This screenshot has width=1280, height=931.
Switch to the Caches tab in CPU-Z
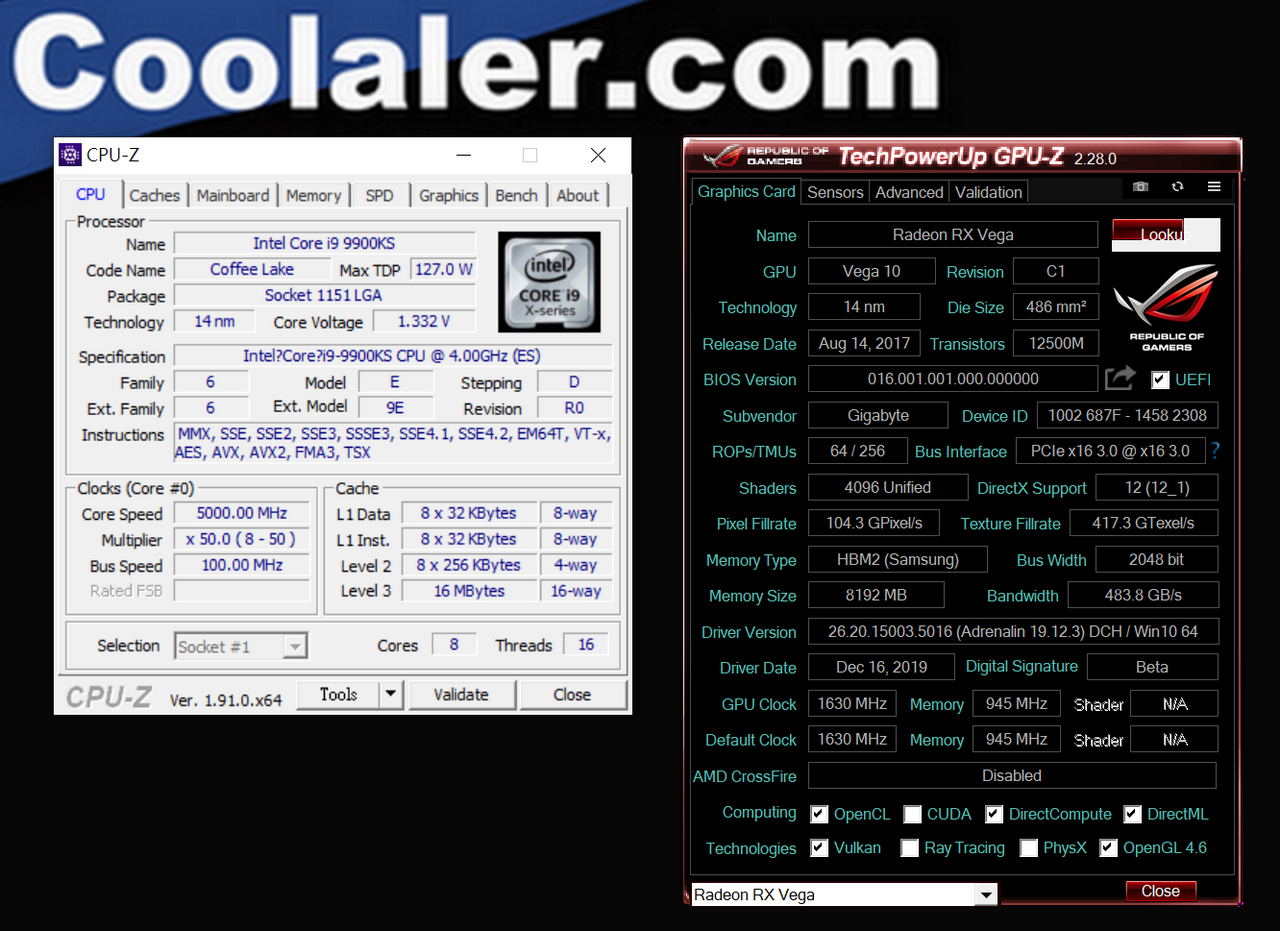(x=155, y=196)
